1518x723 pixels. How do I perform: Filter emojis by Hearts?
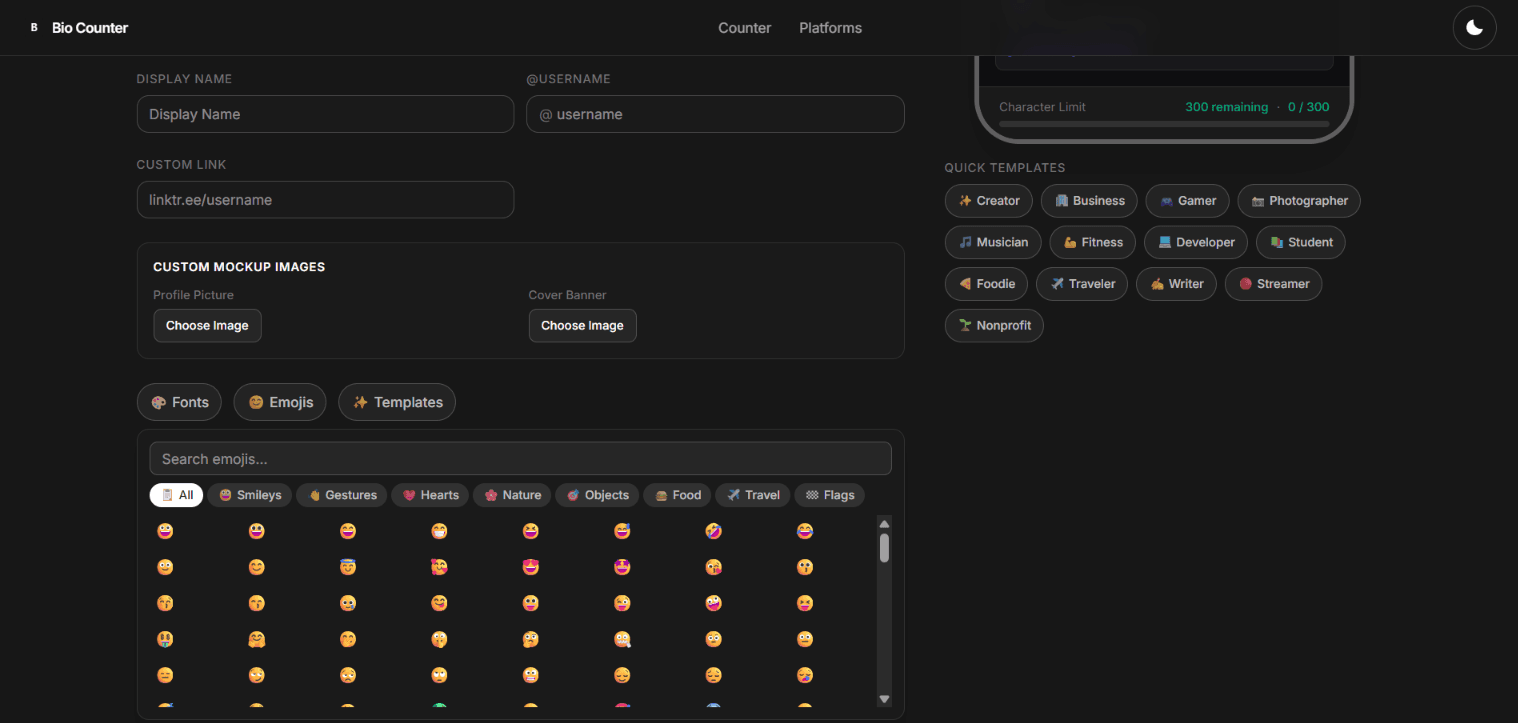[x=430, y=495]
